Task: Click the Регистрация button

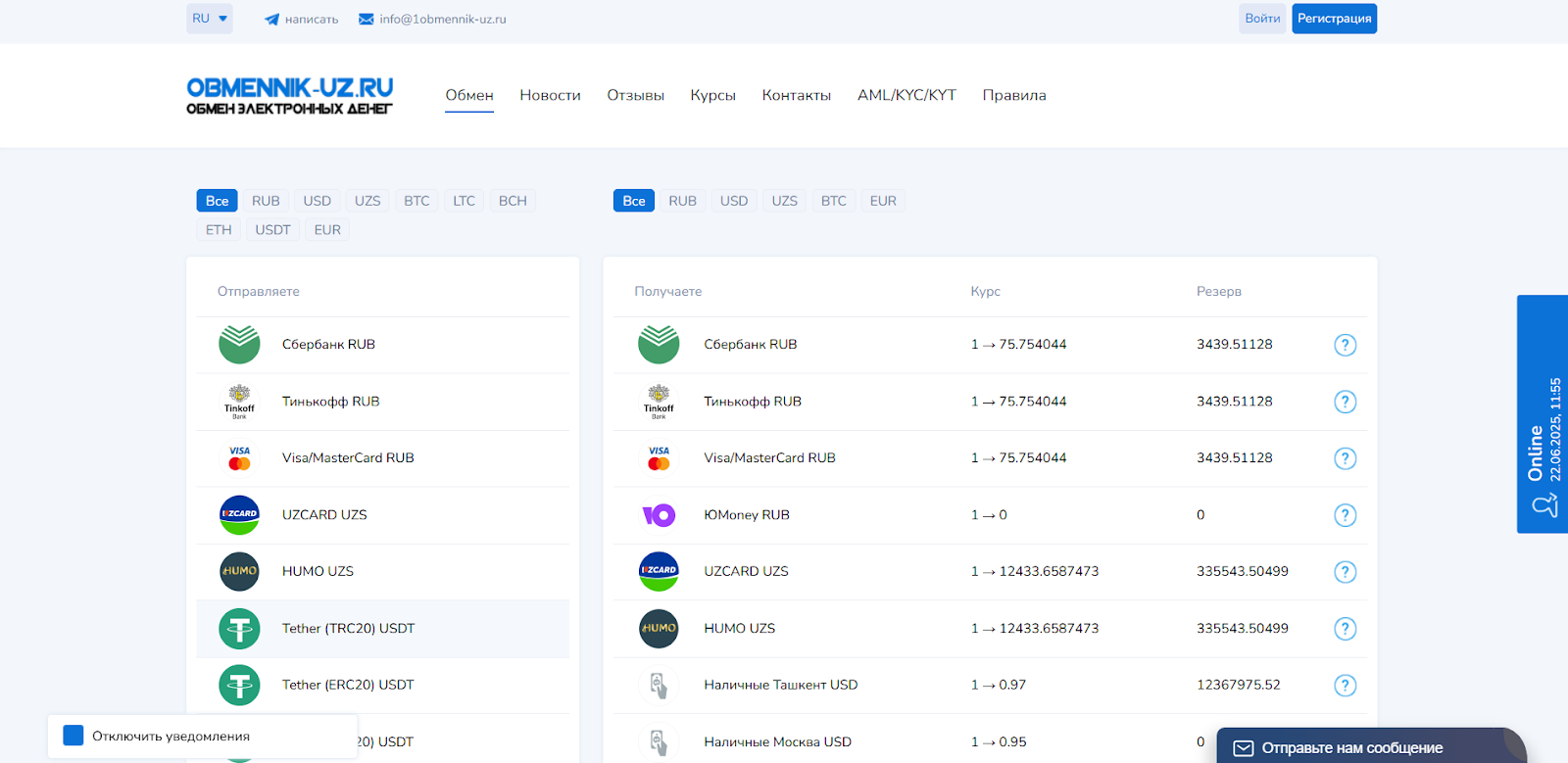Action: tap(1334, 19)
